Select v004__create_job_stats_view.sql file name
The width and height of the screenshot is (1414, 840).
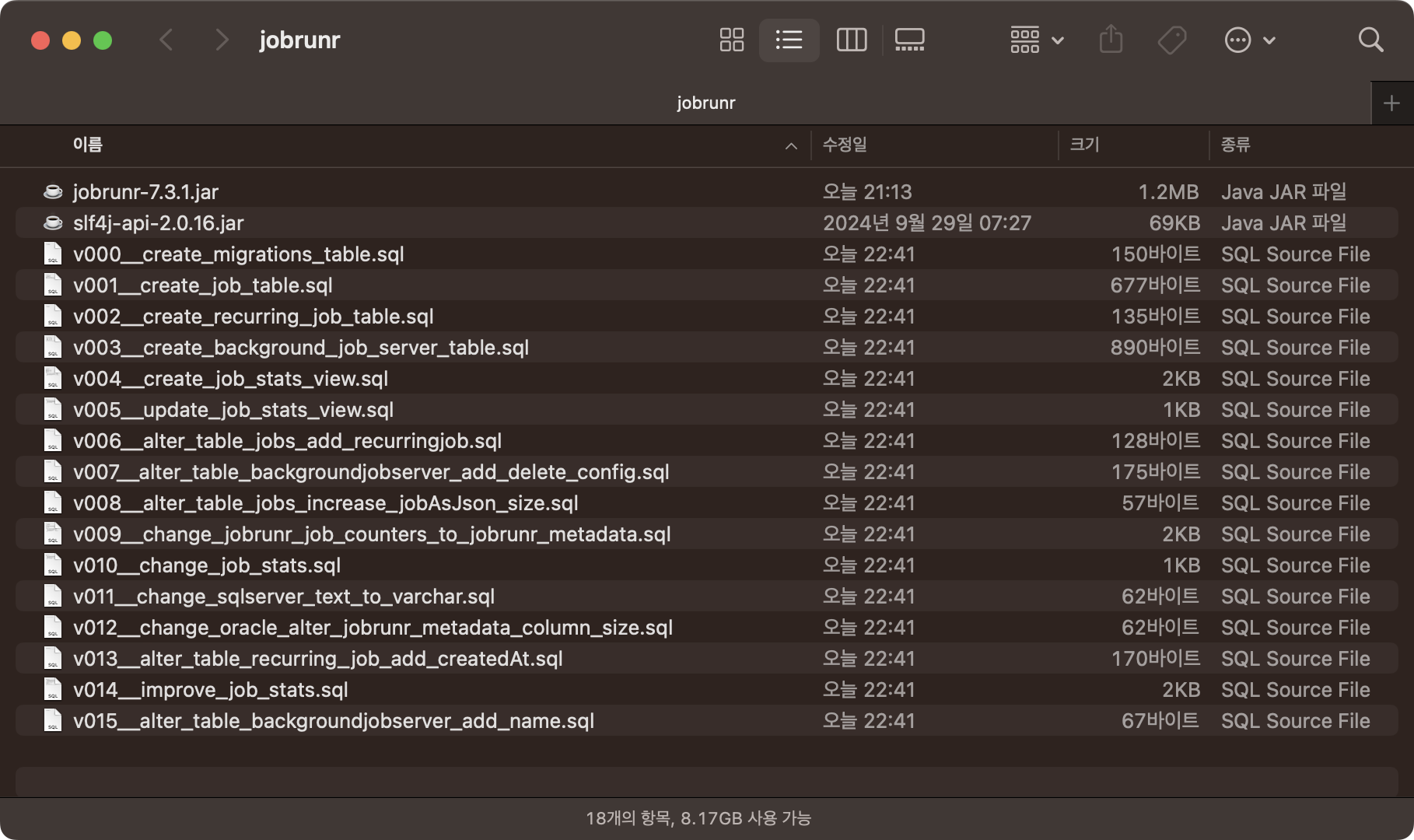pyautogui.click(x=230, y=378)
